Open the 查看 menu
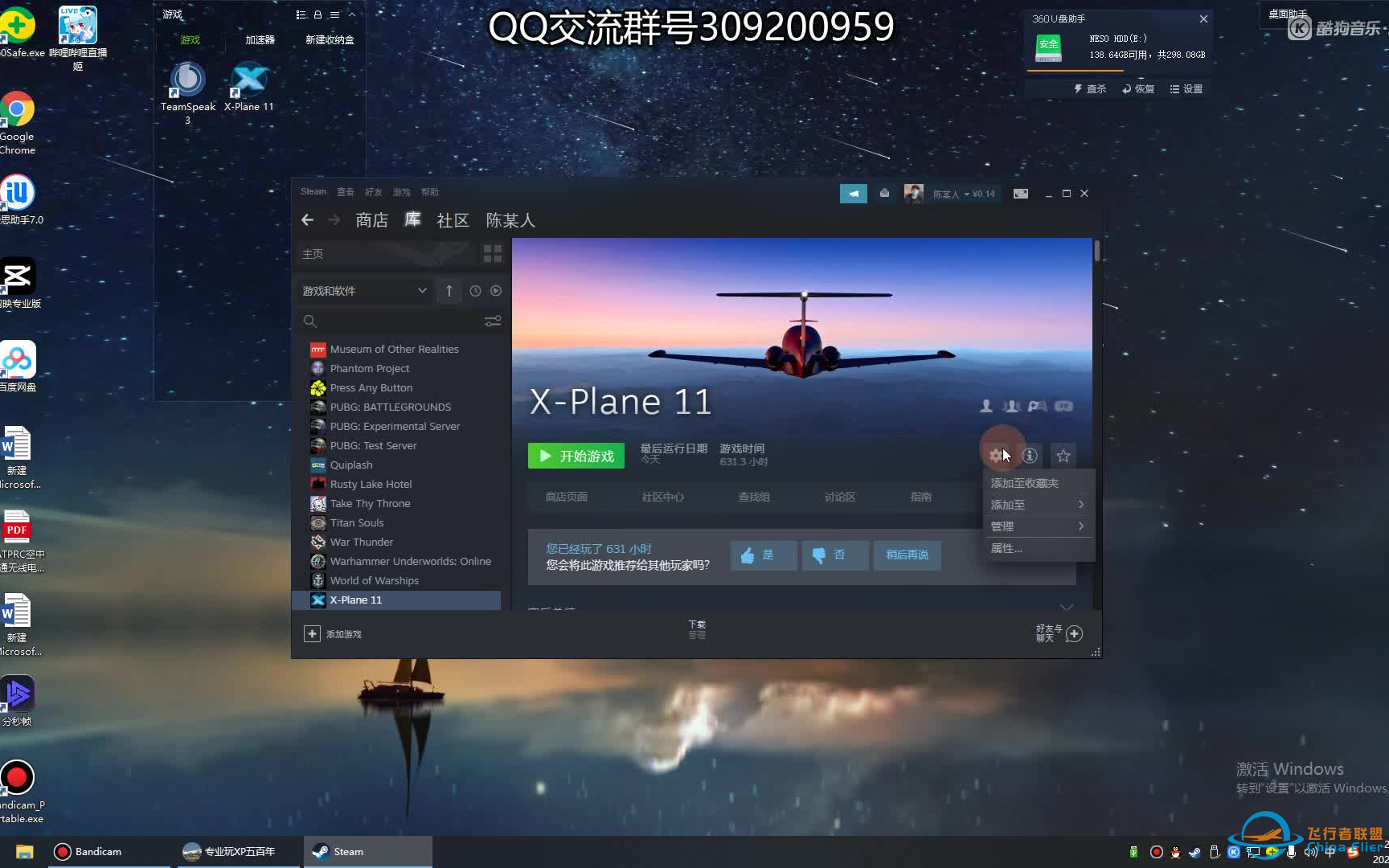 click(x=346, y=192)
